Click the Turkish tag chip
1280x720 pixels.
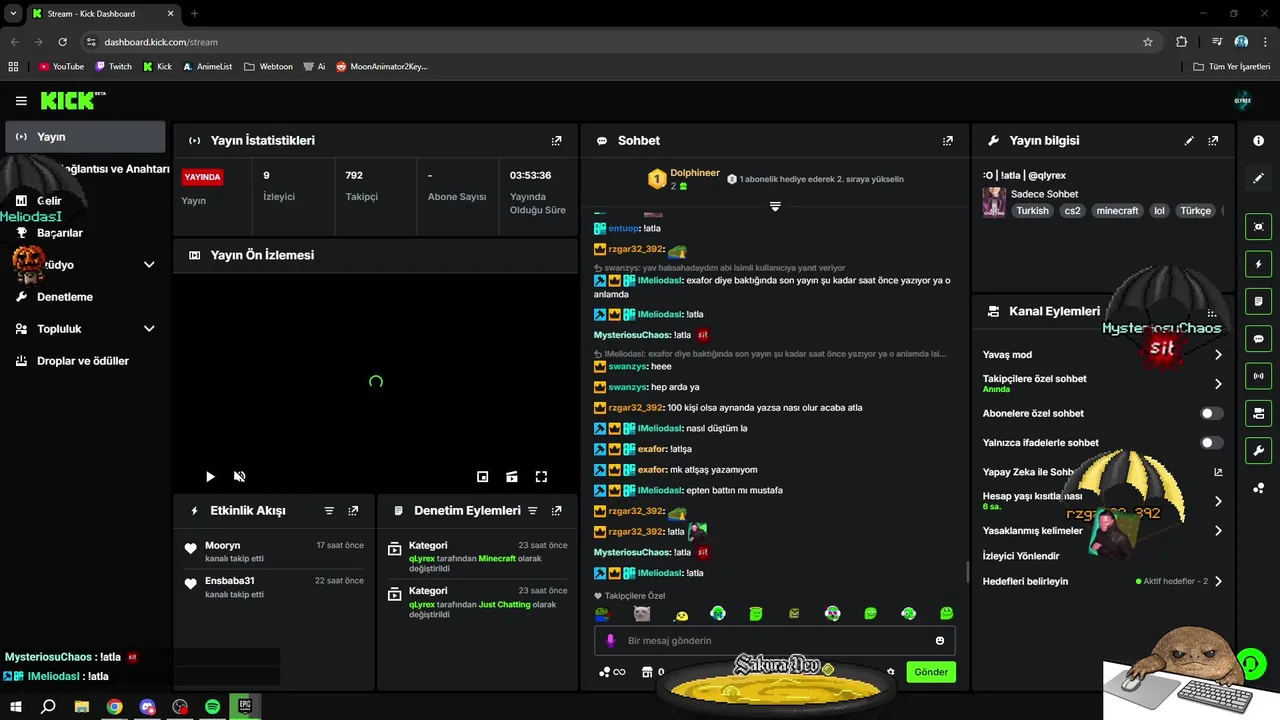(x=1033, y=211)
